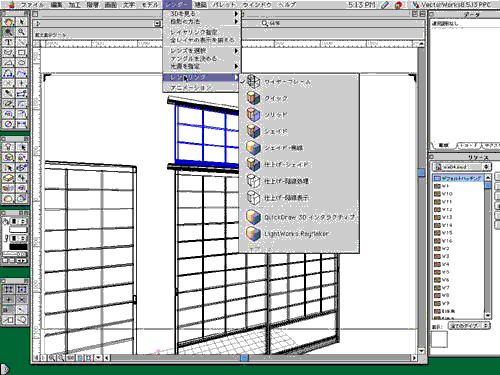Toggle the checked Wireframe rendering option
500x375 pixels.
tap(299, 82)
